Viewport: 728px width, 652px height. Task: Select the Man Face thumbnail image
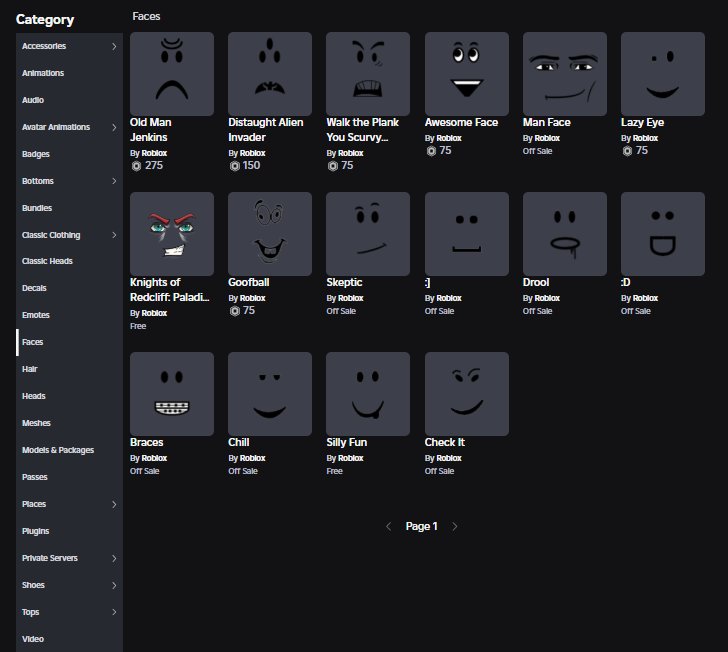pyautogui.click(x=565, y=74)
